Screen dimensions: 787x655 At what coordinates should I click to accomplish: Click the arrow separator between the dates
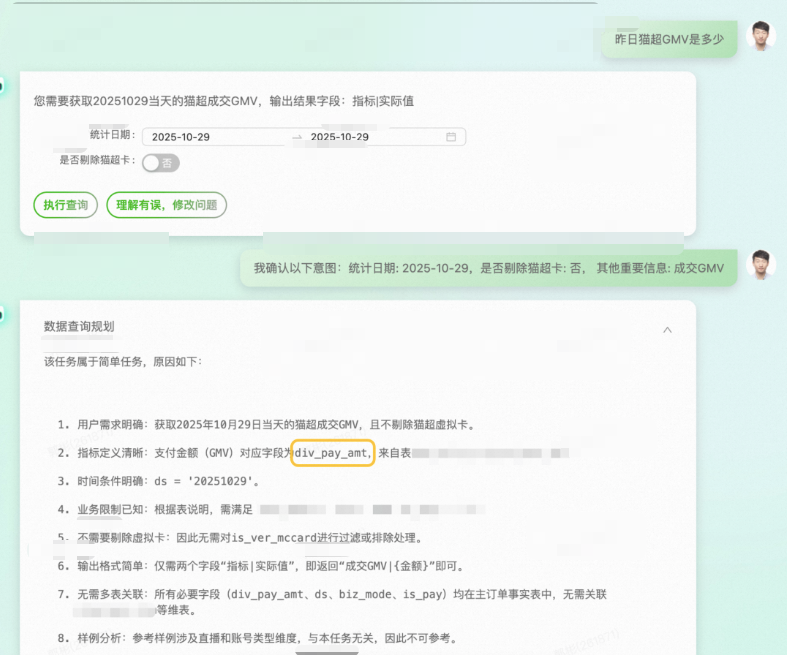click(296, 137)
